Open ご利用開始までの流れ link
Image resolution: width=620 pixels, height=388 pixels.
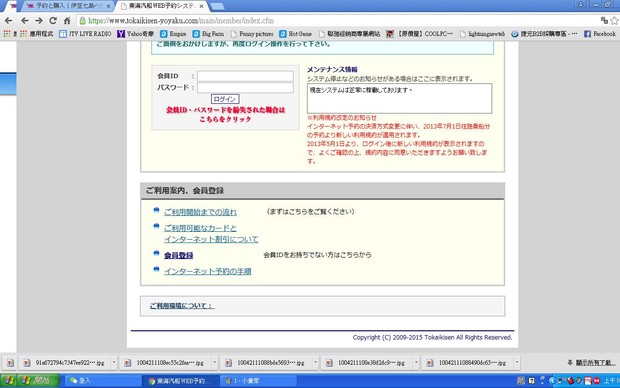pos(200,212)
